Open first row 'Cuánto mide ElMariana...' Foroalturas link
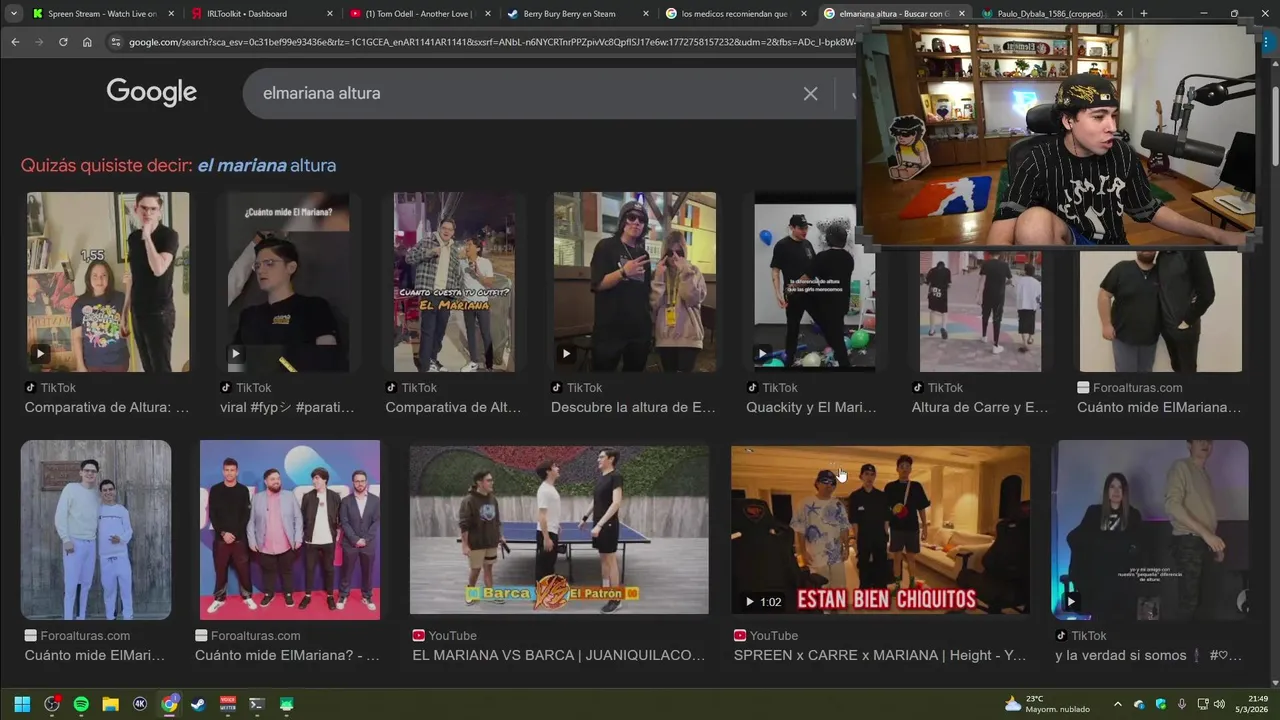 click(1159, 407)
